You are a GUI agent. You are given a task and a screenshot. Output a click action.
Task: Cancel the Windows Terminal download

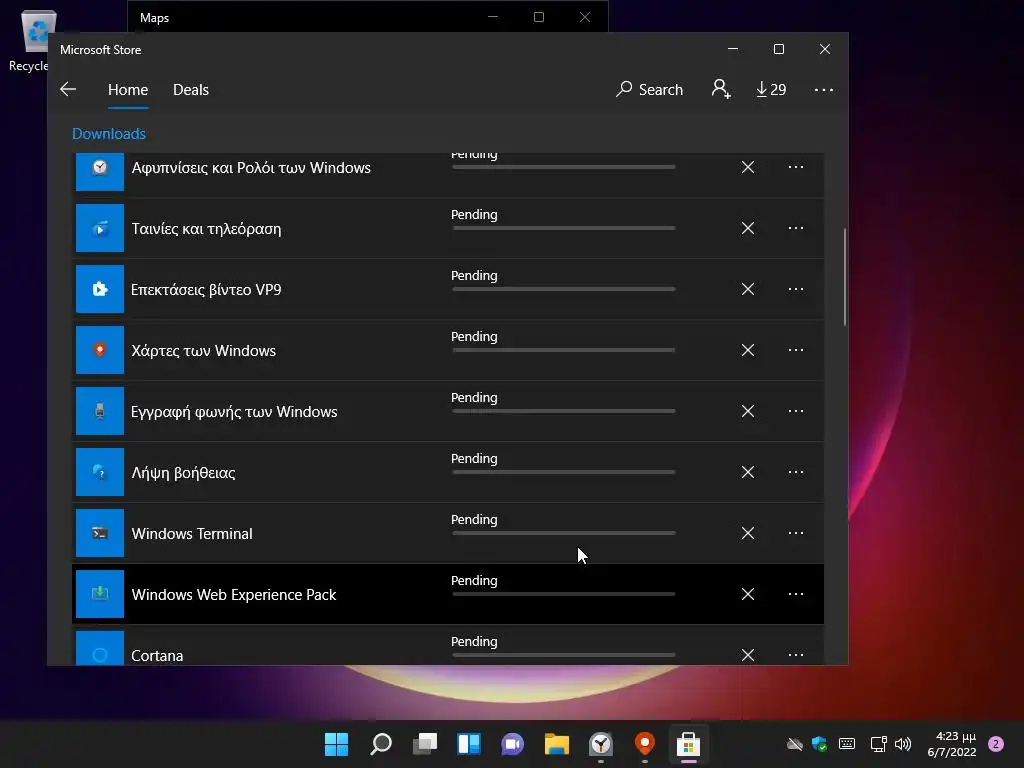(x=748, y=533)
